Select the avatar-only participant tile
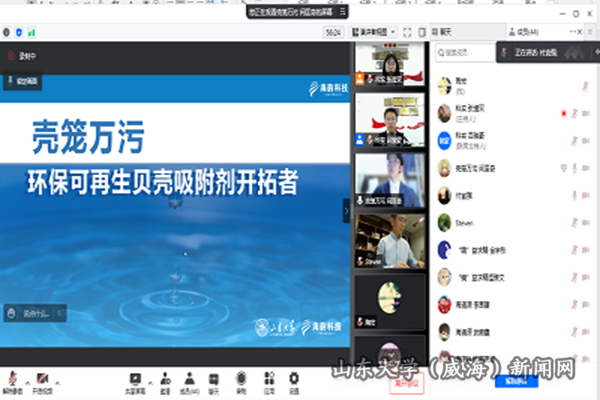600x400 pixels. [x=390, y=302]
